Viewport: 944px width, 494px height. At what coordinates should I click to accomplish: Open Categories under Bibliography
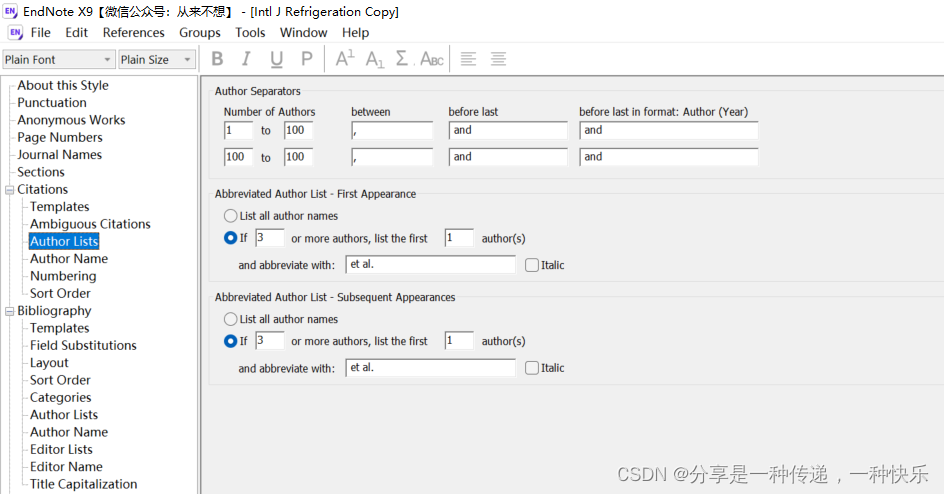coord(60,398)
